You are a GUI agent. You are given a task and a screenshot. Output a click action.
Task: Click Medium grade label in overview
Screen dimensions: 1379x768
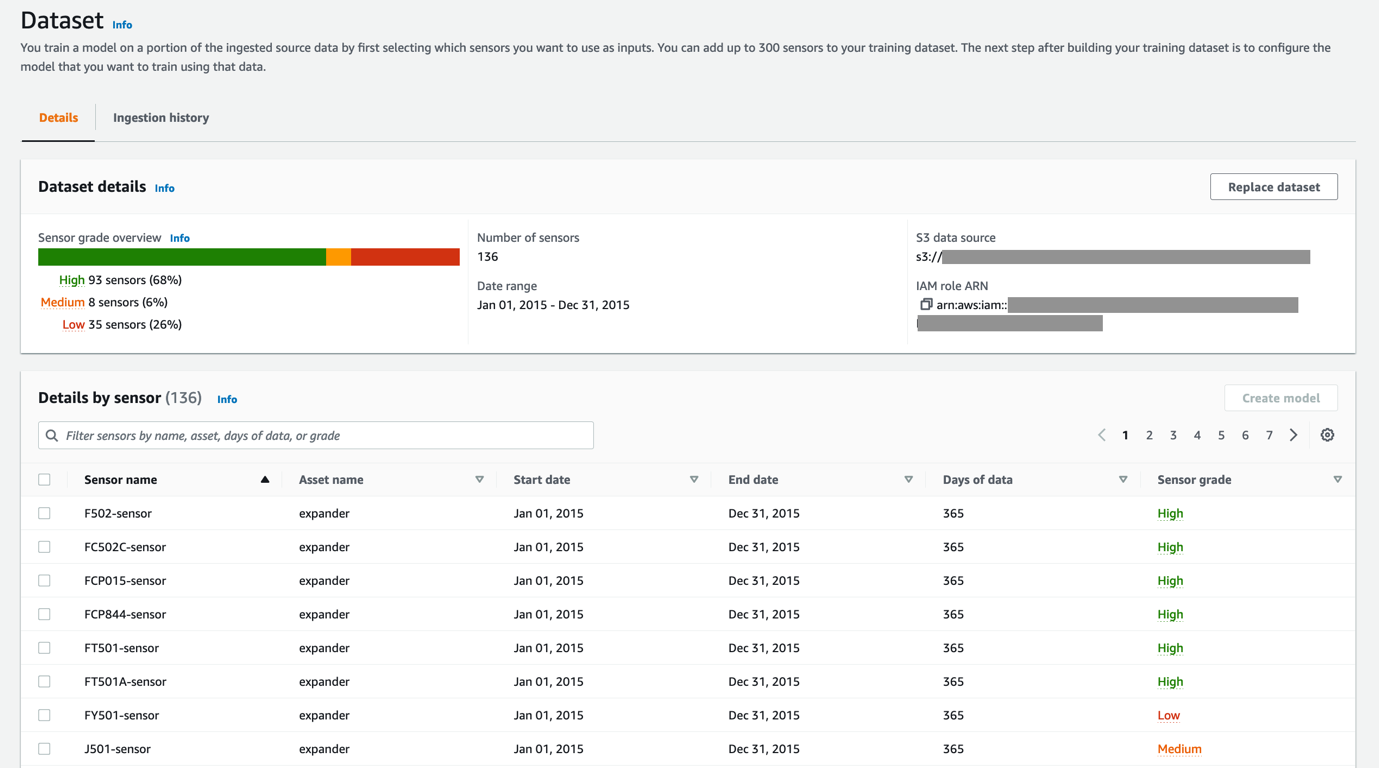tap(62, 302)
